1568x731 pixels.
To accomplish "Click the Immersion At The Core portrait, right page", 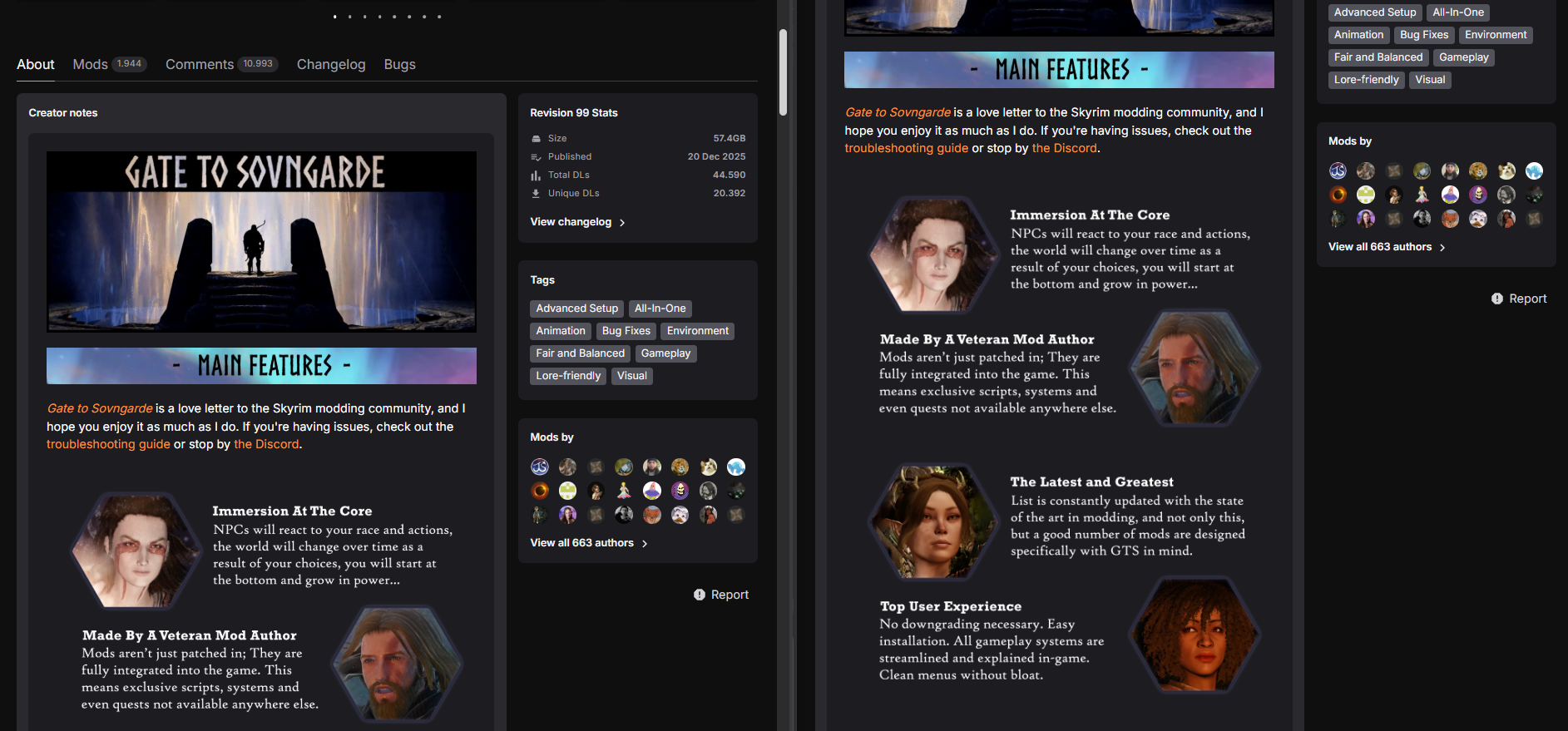I will tap(932, 254).
